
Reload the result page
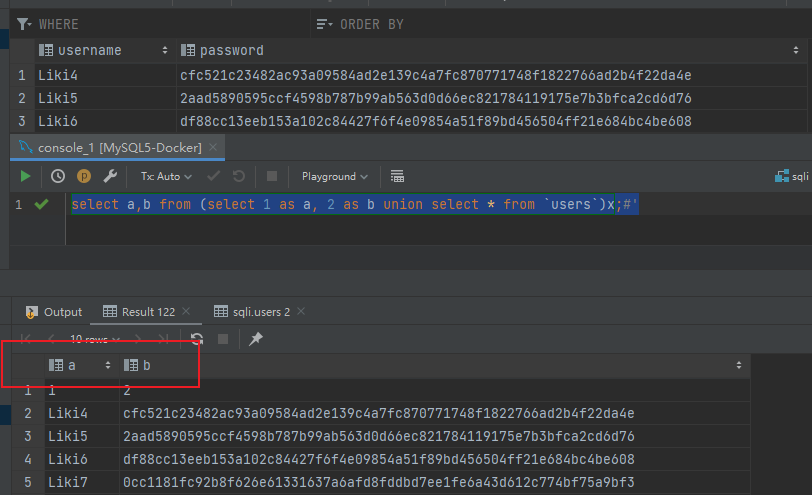tap(197, 339)
